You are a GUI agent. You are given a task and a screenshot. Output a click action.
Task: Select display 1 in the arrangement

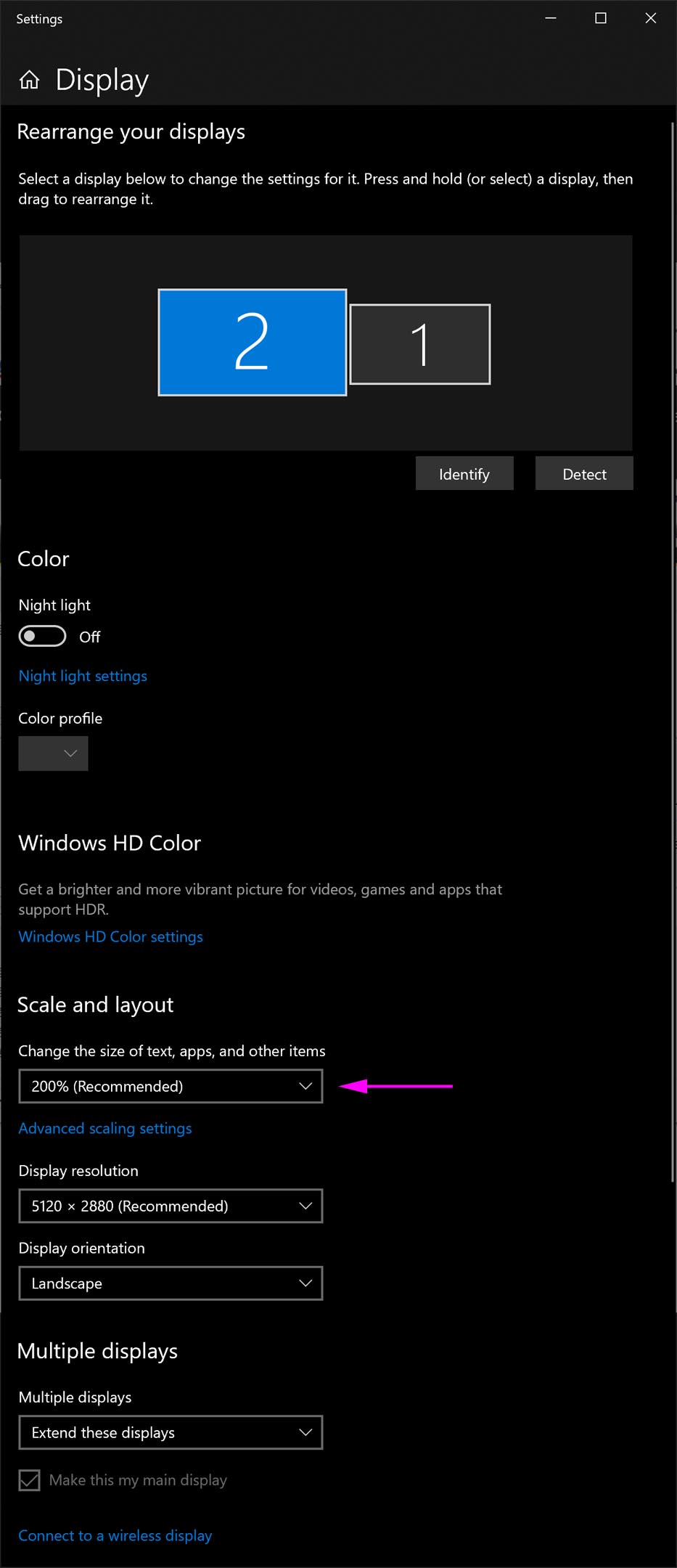click(x=420, y=344)
